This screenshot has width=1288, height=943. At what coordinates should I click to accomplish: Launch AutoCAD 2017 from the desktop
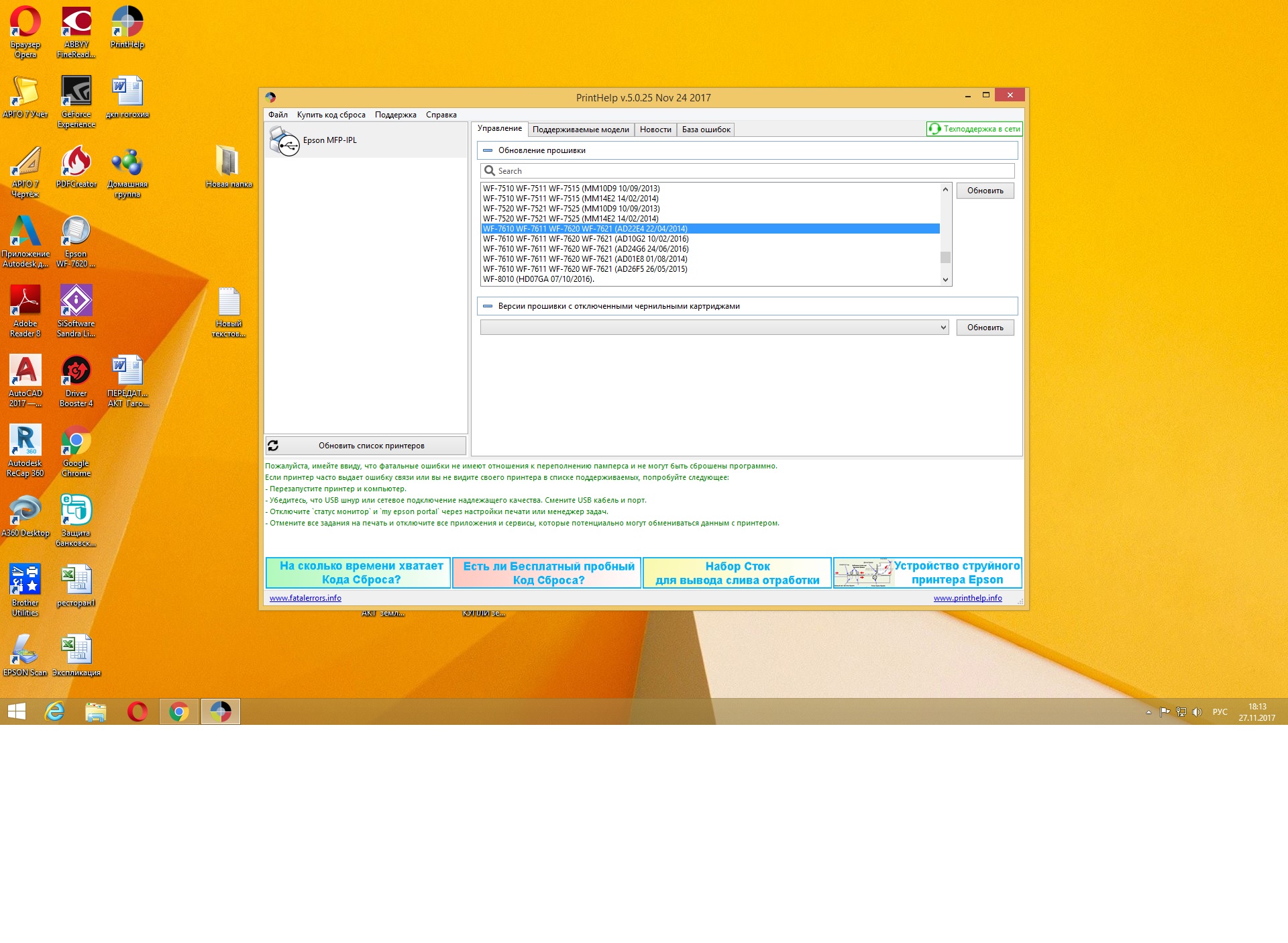click(25, 381)
